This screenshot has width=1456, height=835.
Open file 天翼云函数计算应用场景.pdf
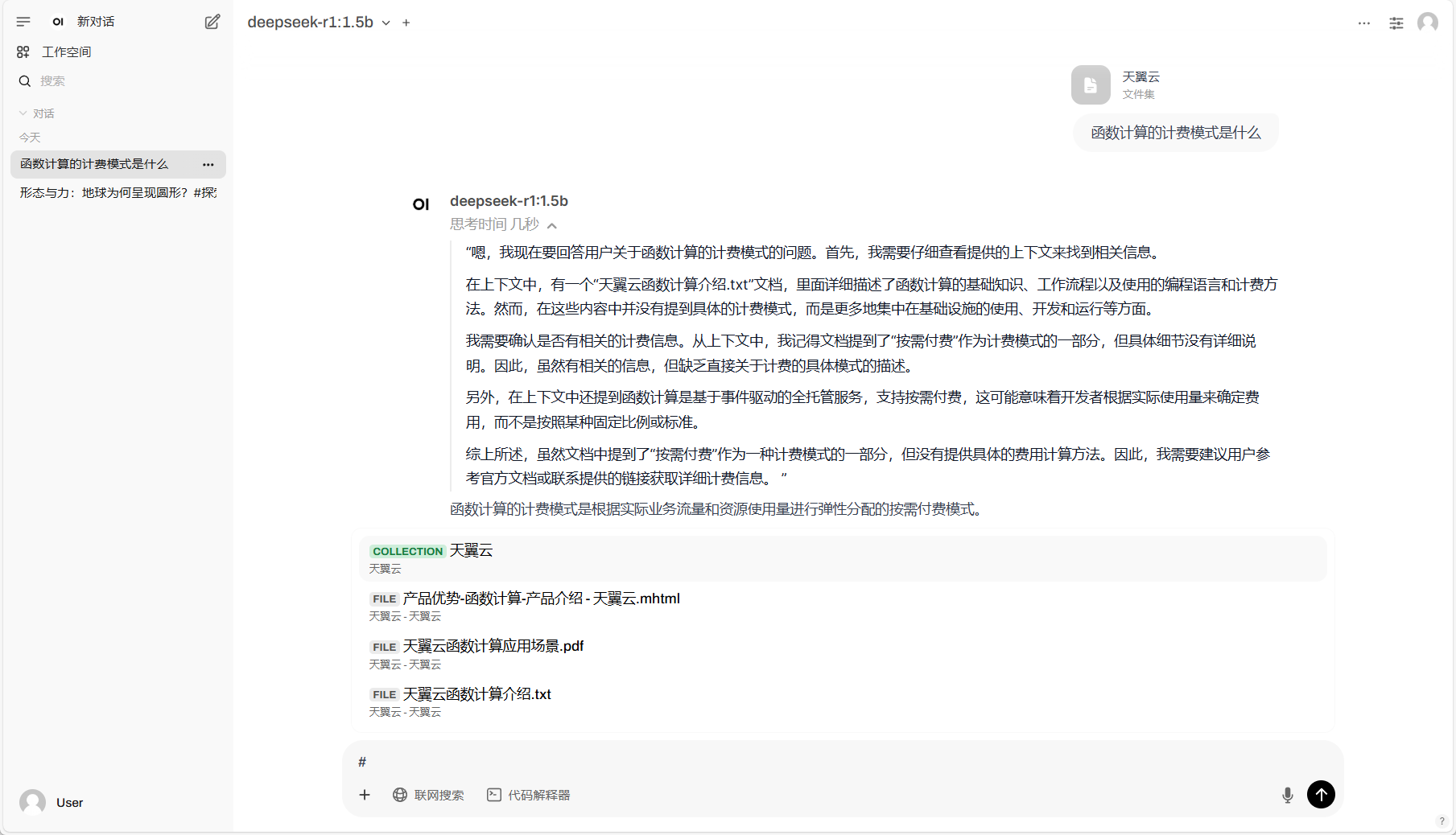pos(843,654)
